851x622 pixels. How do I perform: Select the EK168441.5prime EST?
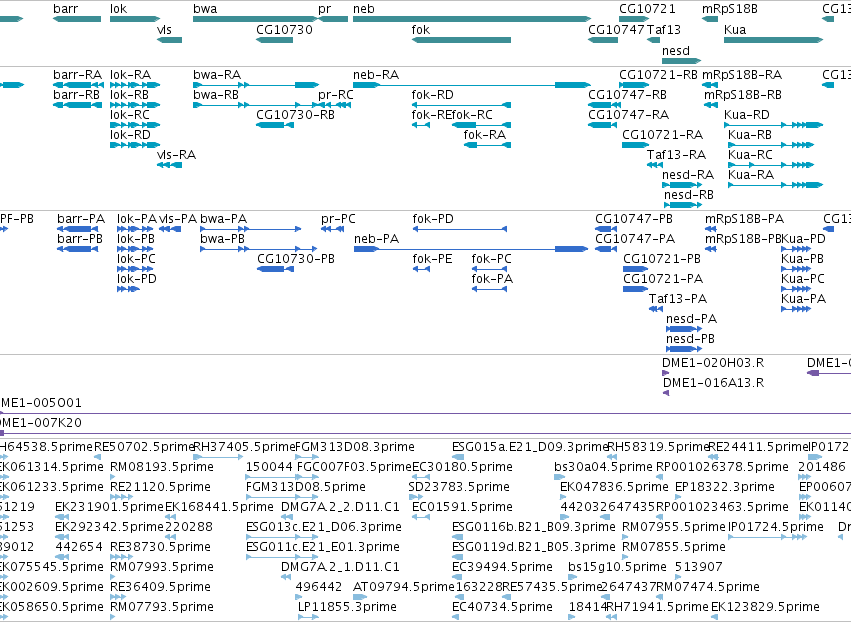coord(171,517)
